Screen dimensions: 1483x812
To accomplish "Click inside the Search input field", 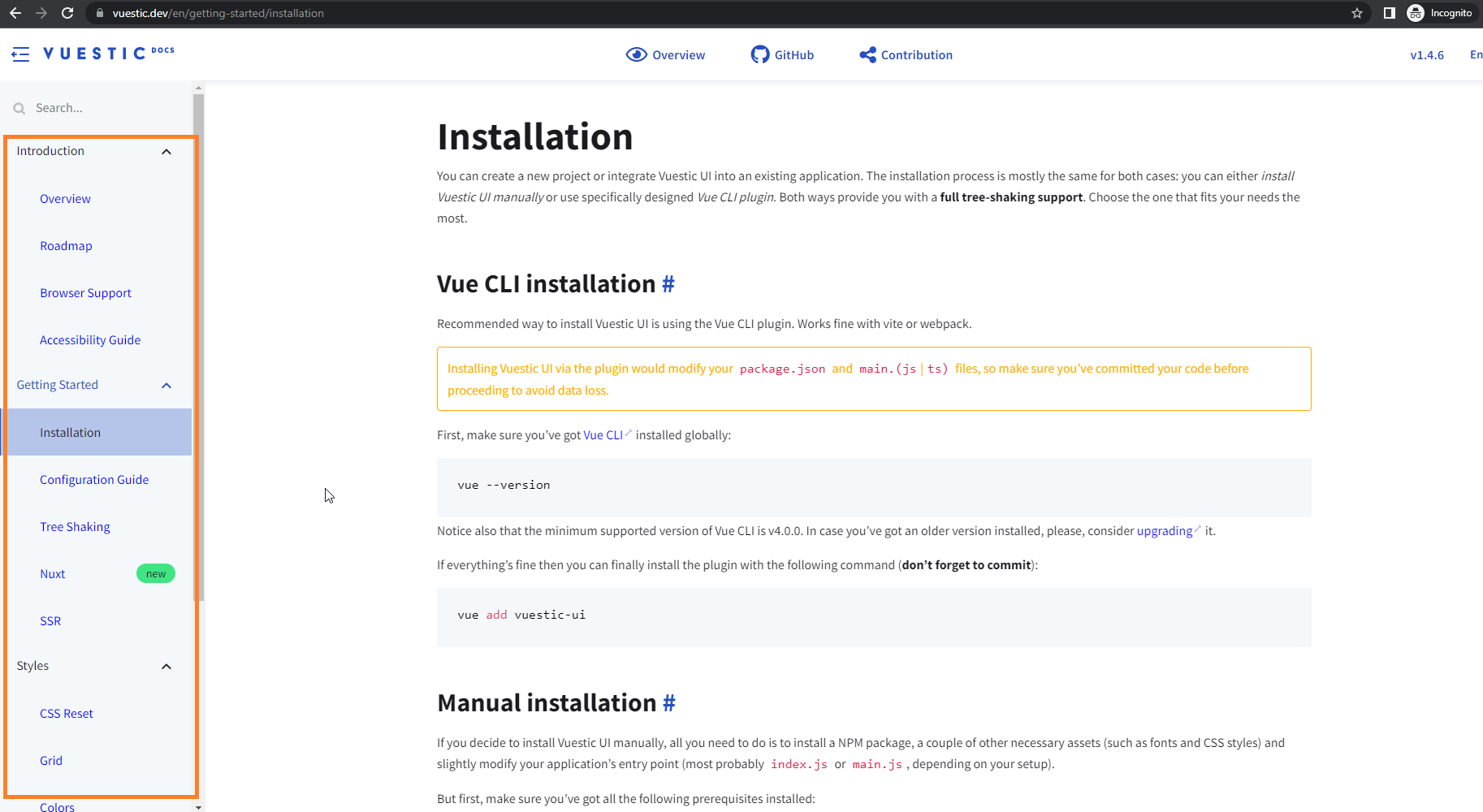I will 89,107.
